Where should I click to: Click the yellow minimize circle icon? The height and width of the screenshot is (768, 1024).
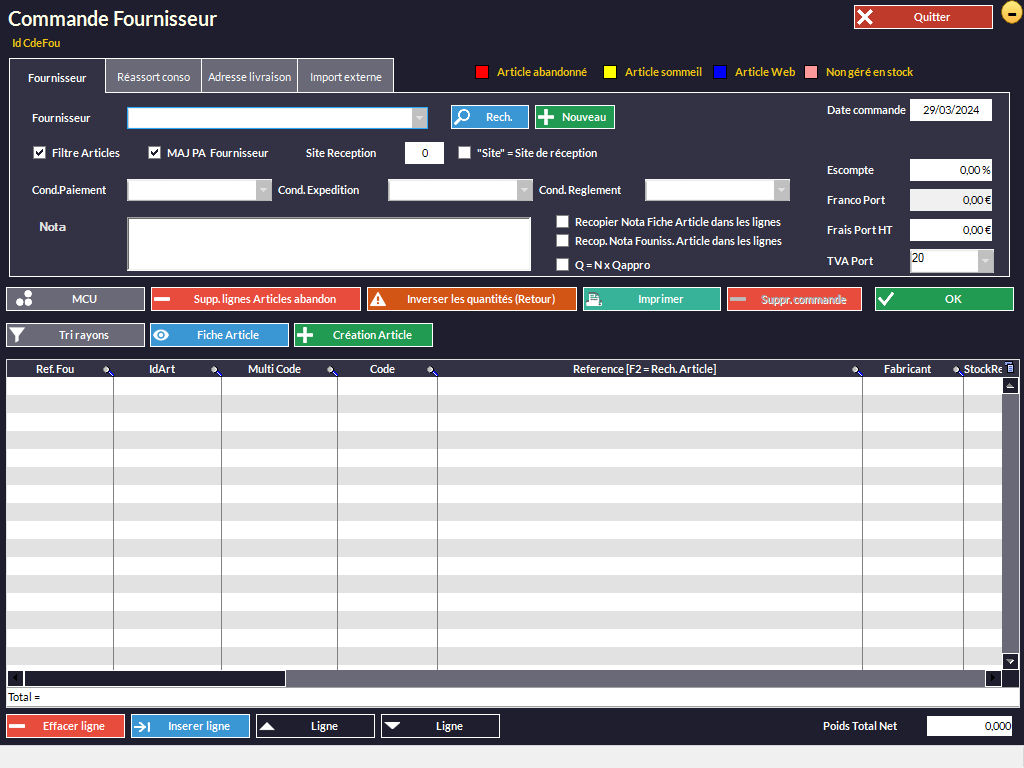coord(1011,14)
